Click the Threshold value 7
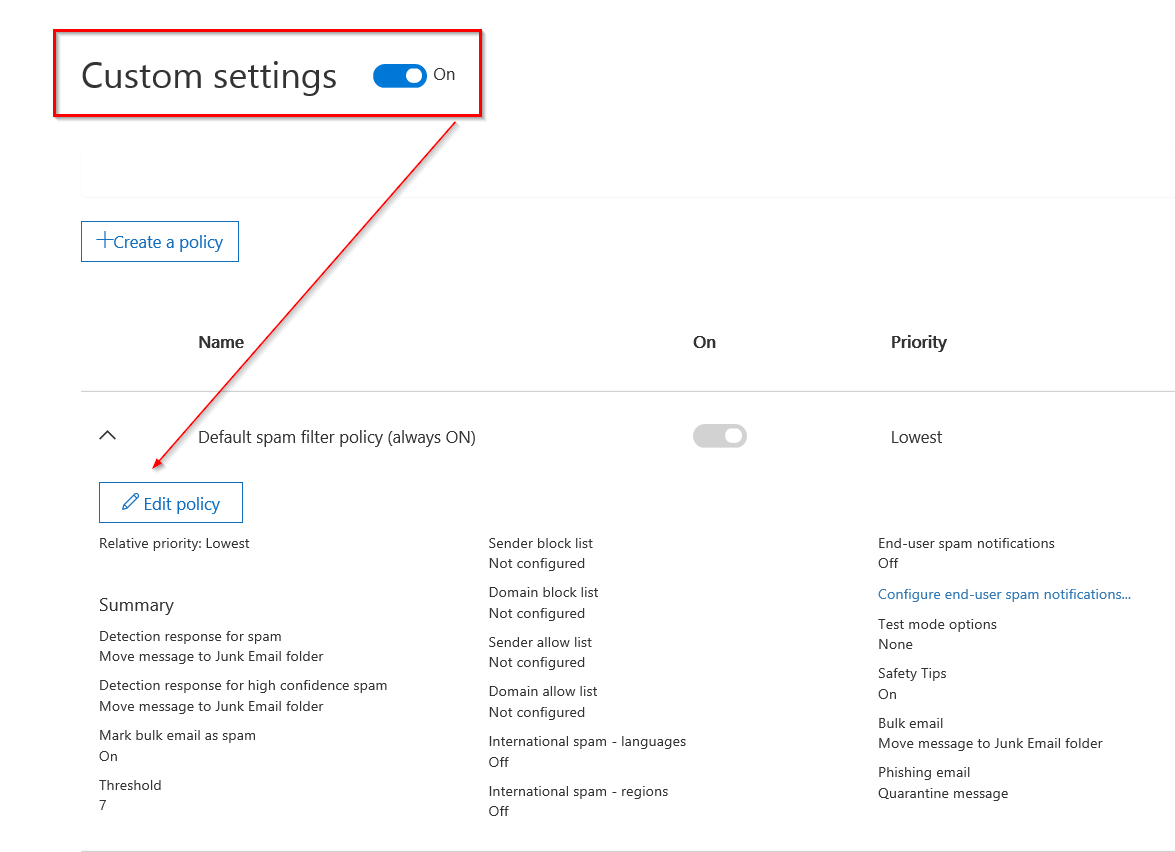The width and height of the screenshot is (1175, 852). (101, 805)
